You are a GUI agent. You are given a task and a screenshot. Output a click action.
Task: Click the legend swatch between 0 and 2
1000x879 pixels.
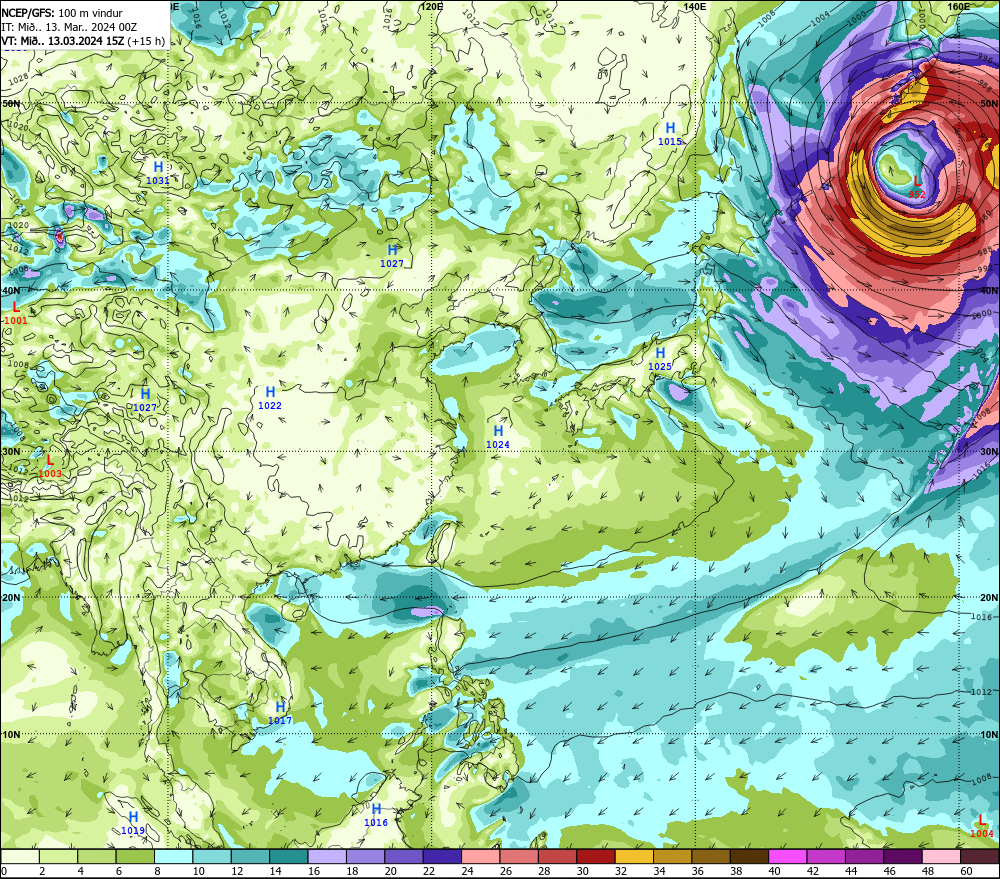click(20, 856)
